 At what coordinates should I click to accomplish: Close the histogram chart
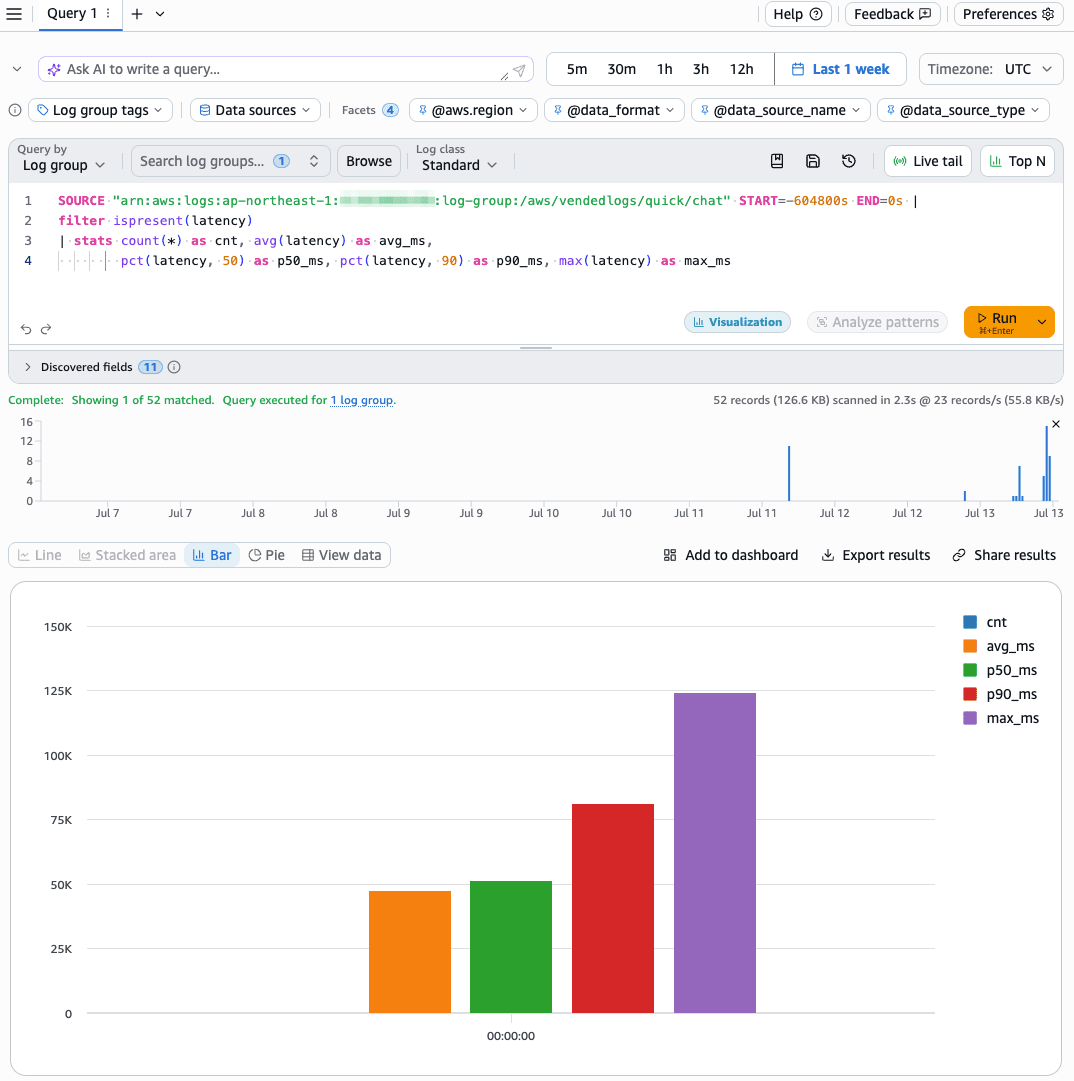(x=1055, y=424)
